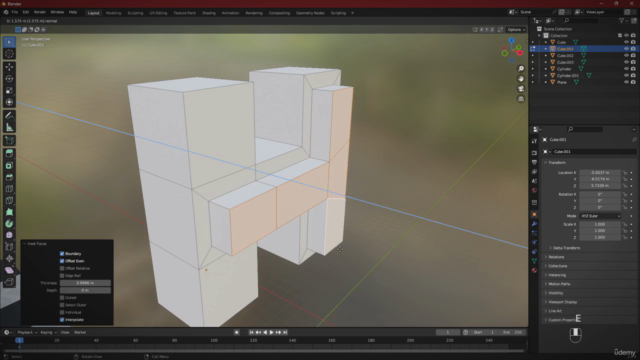Disable the Interpolate checkbox
Viewport: 640px width, 360px height.
click(62, 320)
